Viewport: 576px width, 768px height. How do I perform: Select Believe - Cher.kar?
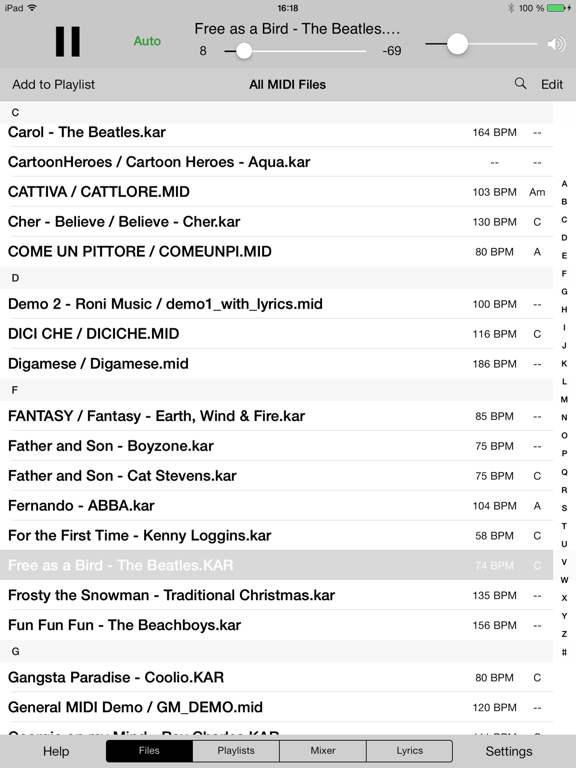tap(277, 222)
